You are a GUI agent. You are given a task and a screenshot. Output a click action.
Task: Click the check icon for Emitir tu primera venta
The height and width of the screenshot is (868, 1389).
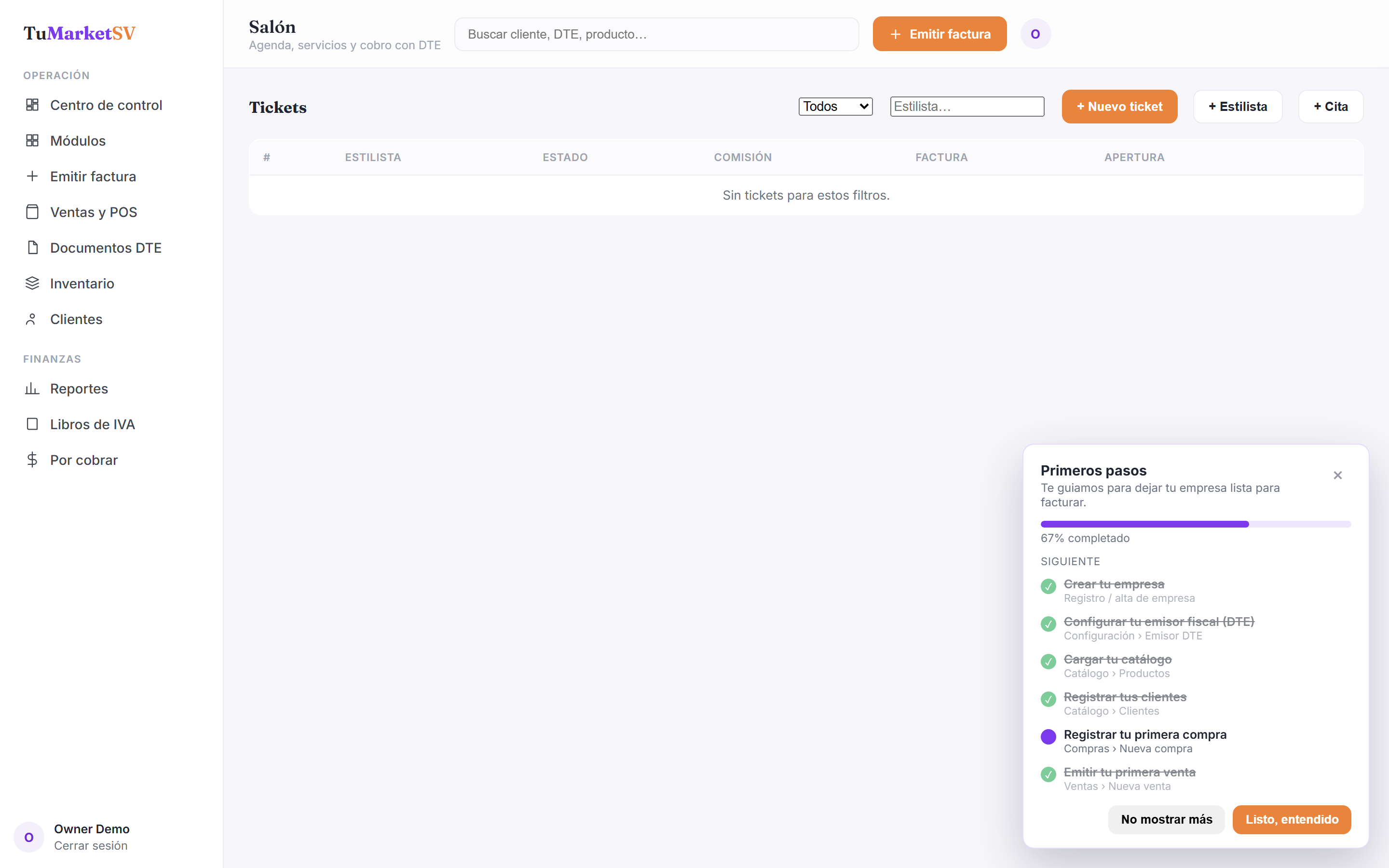[x=1049, y=774]
